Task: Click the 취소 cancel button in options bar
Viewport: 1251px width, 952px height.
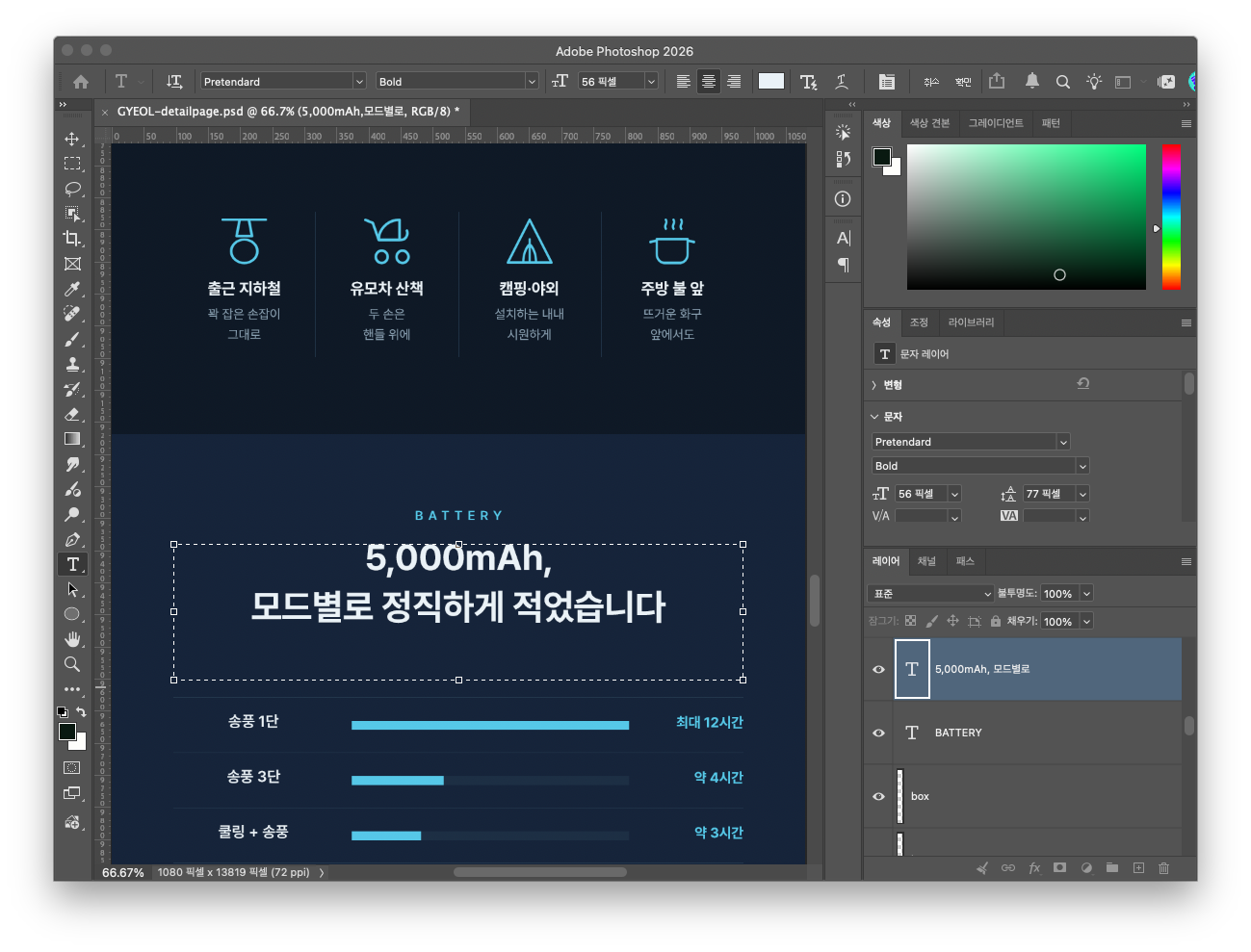Action: click(x=931, y=82)
